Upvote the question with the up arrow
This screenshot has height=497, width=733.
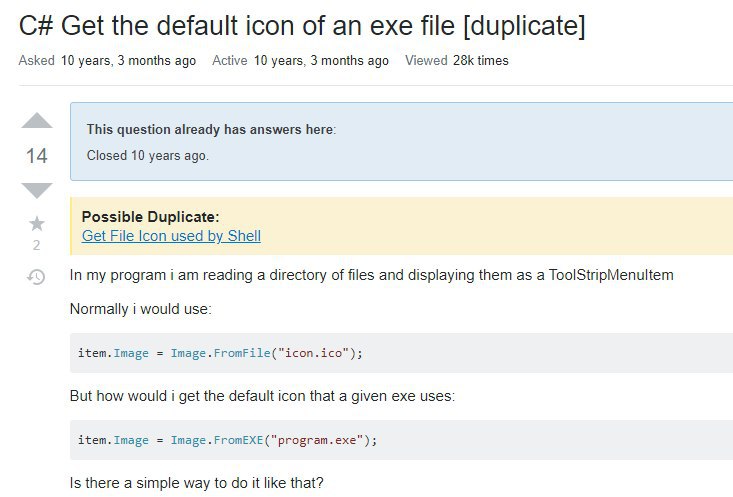pos(37,121)
